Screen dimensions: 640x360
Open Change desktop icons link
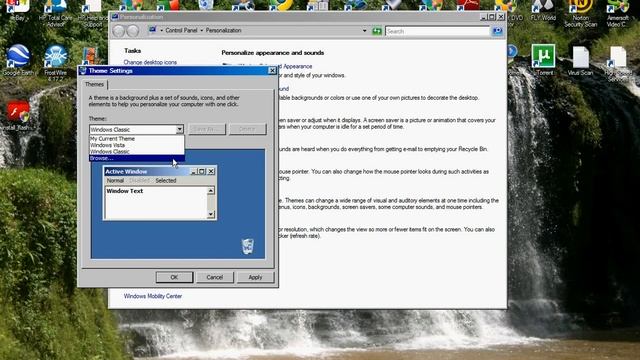point(150,62)
